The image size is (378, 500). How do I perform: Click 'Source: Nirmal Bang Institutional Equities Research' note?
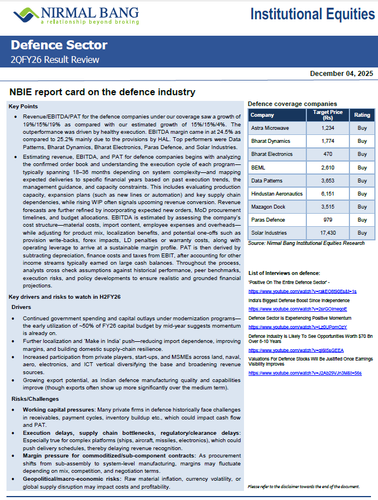(306, 243)
